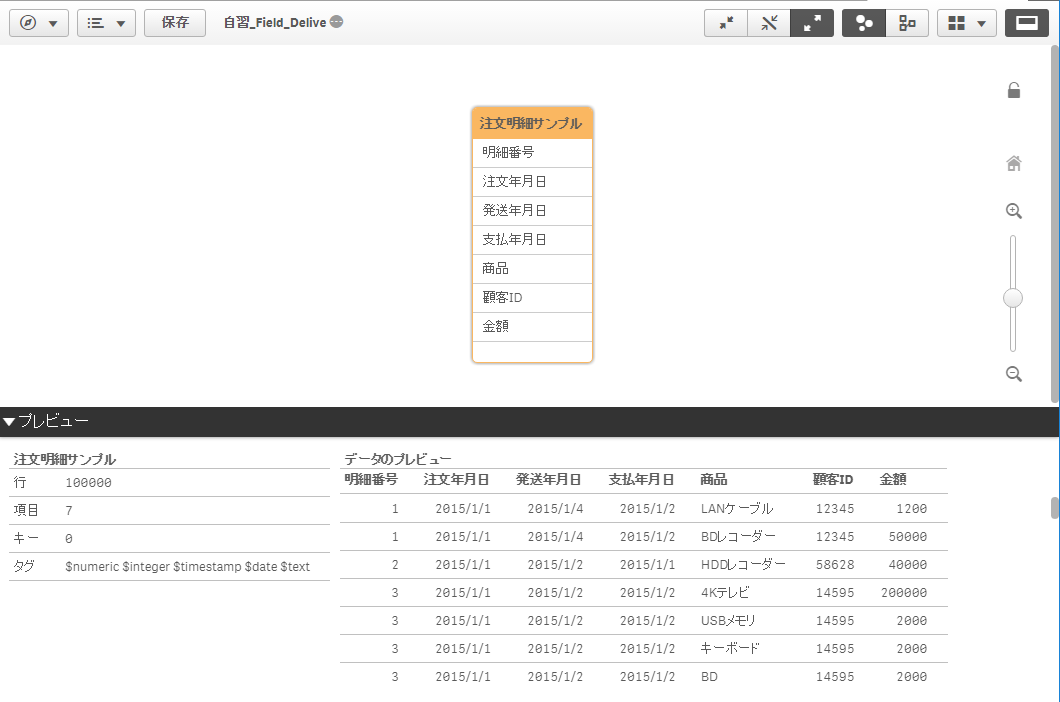
Task: Click the collapse all tables icon
Action: pos(726,23)
